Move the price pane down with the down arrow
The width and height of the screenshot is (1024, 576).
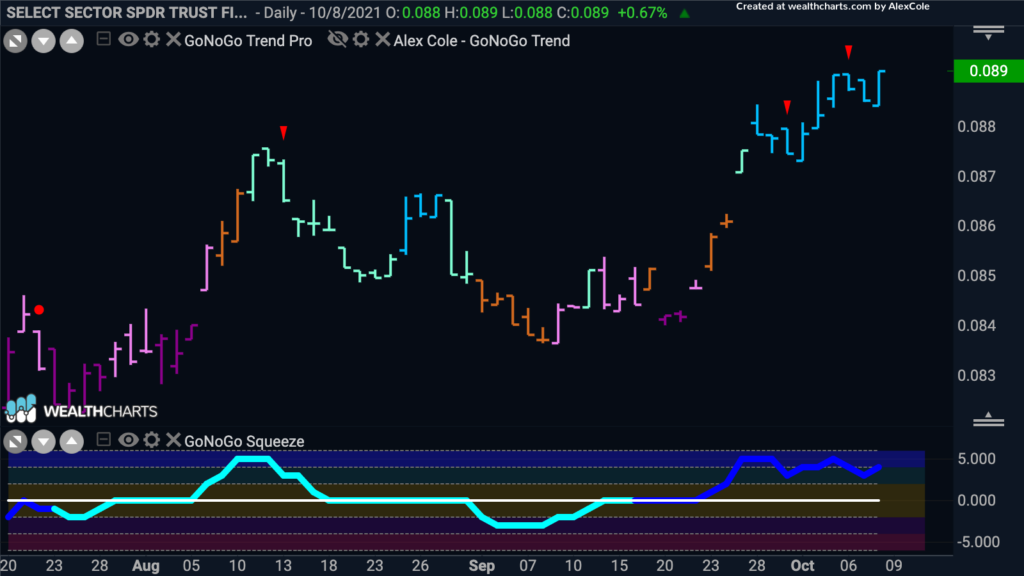pos(43,41)
